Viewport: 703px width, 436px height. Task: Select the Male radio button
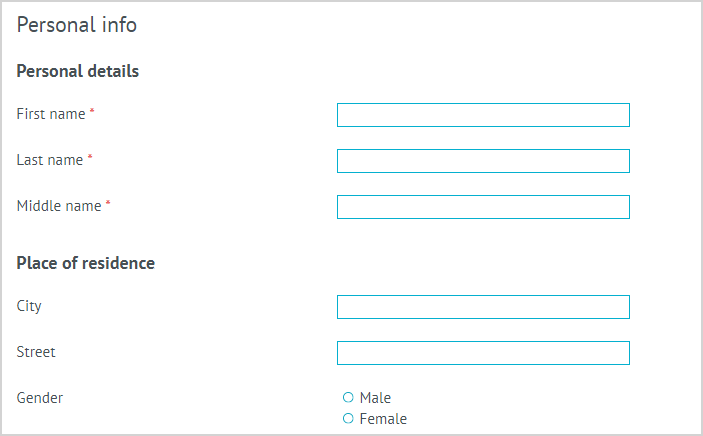point(348,397)
